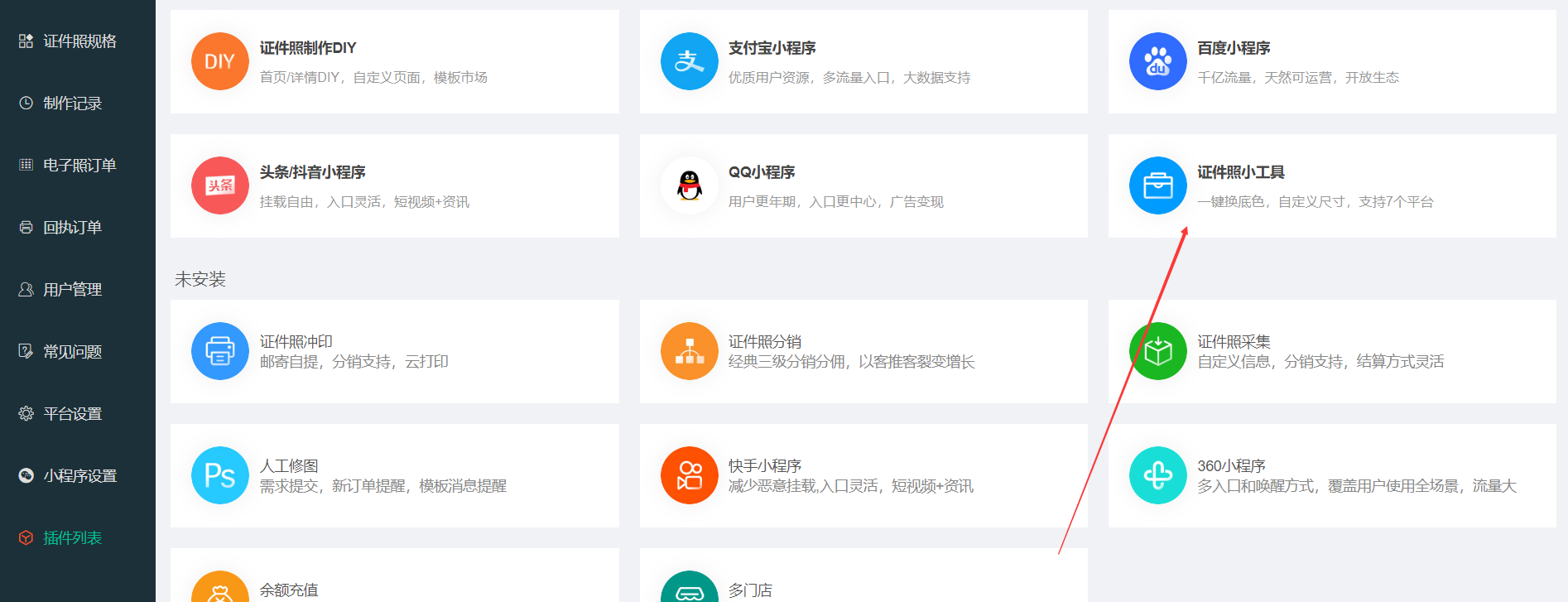This screenshot has width=1568, height=602.
Task: Click the blue 证件照小工具 toolbox icon
Action: coord(1158,185)
